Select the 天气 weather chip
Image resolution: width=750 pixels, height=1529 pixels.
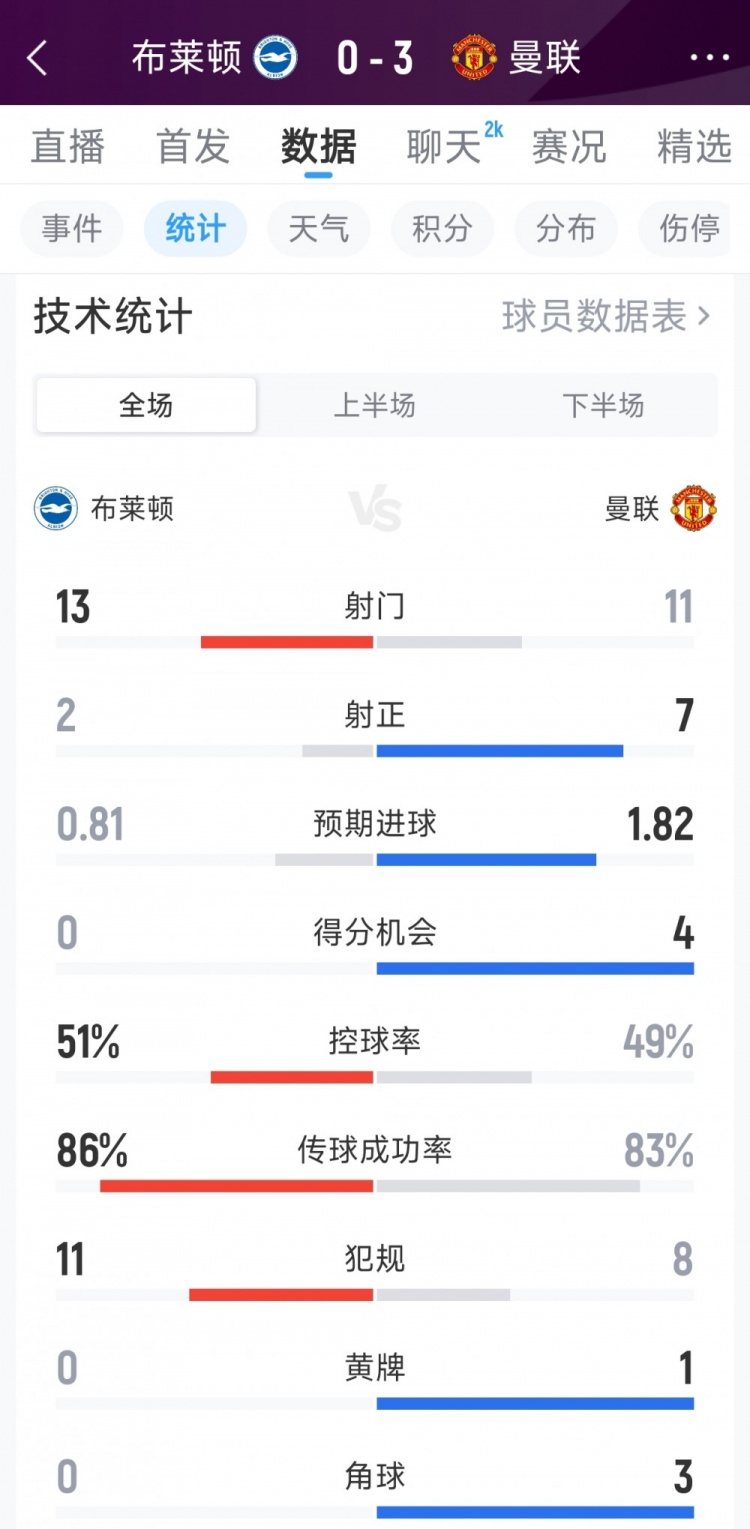[x=319, y=229]
